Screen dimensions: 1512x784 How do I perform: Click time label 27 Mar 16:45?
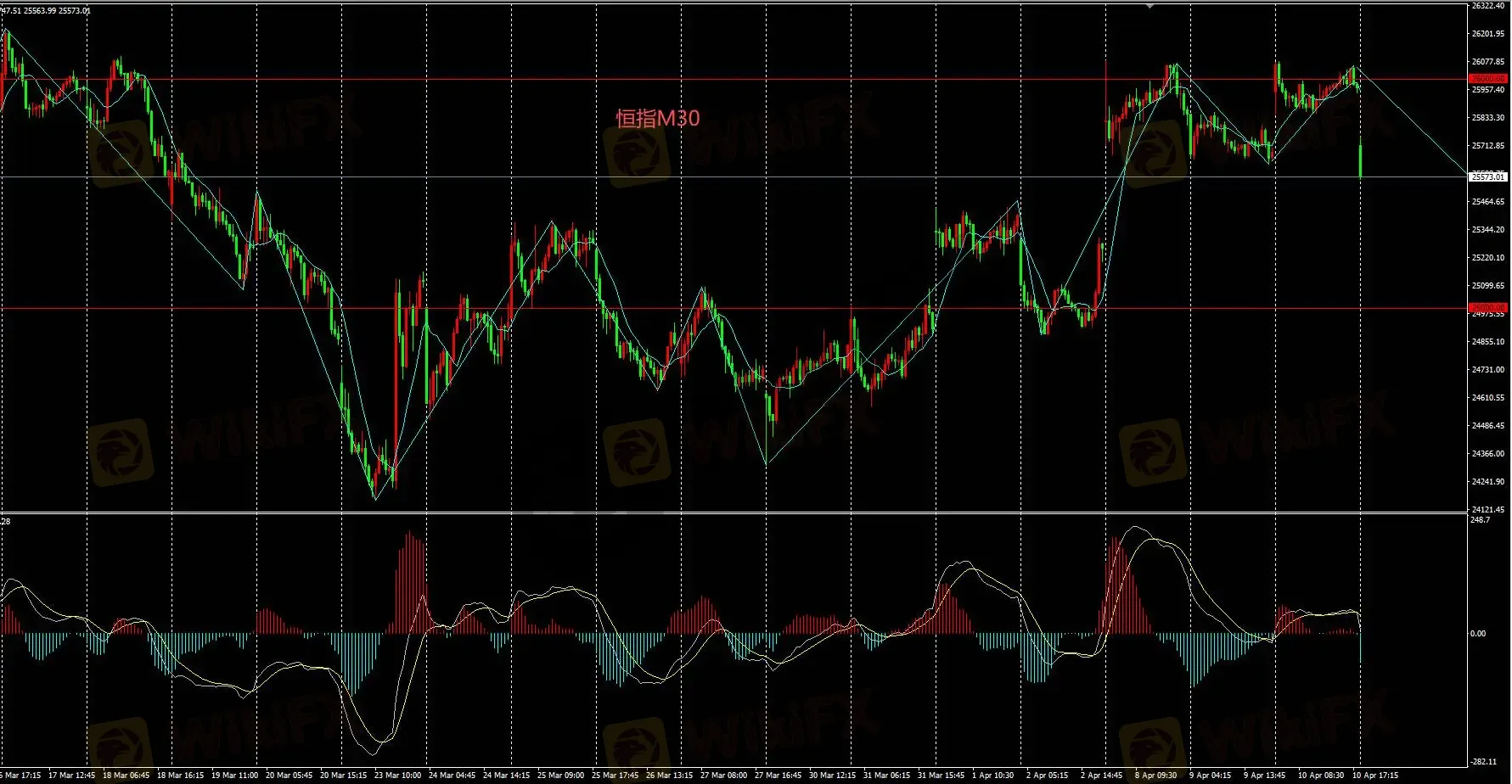[x=778, y=776]
